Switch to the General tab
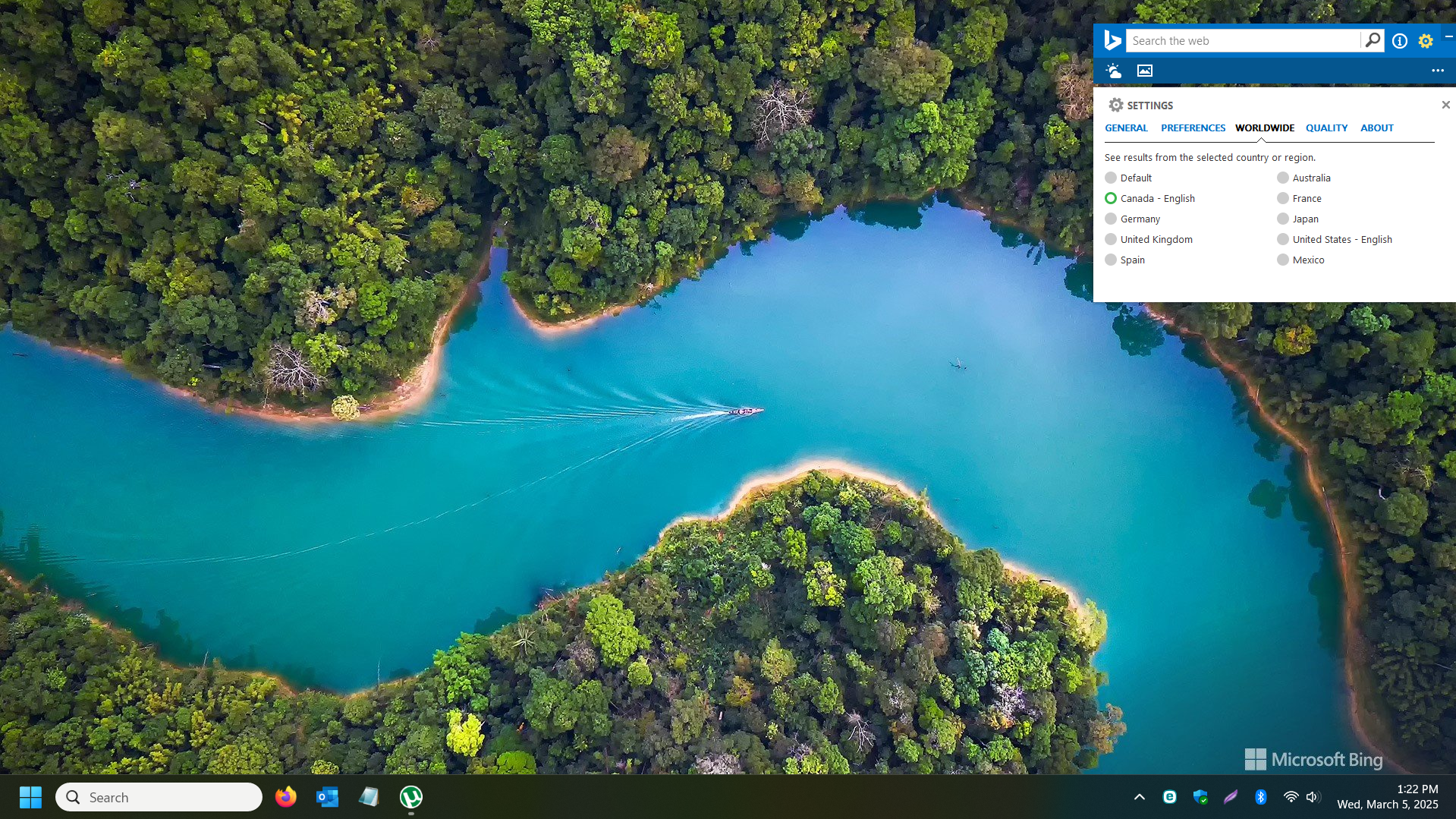This screenshot has width=1456, height=819. (x=1126, y=128)
